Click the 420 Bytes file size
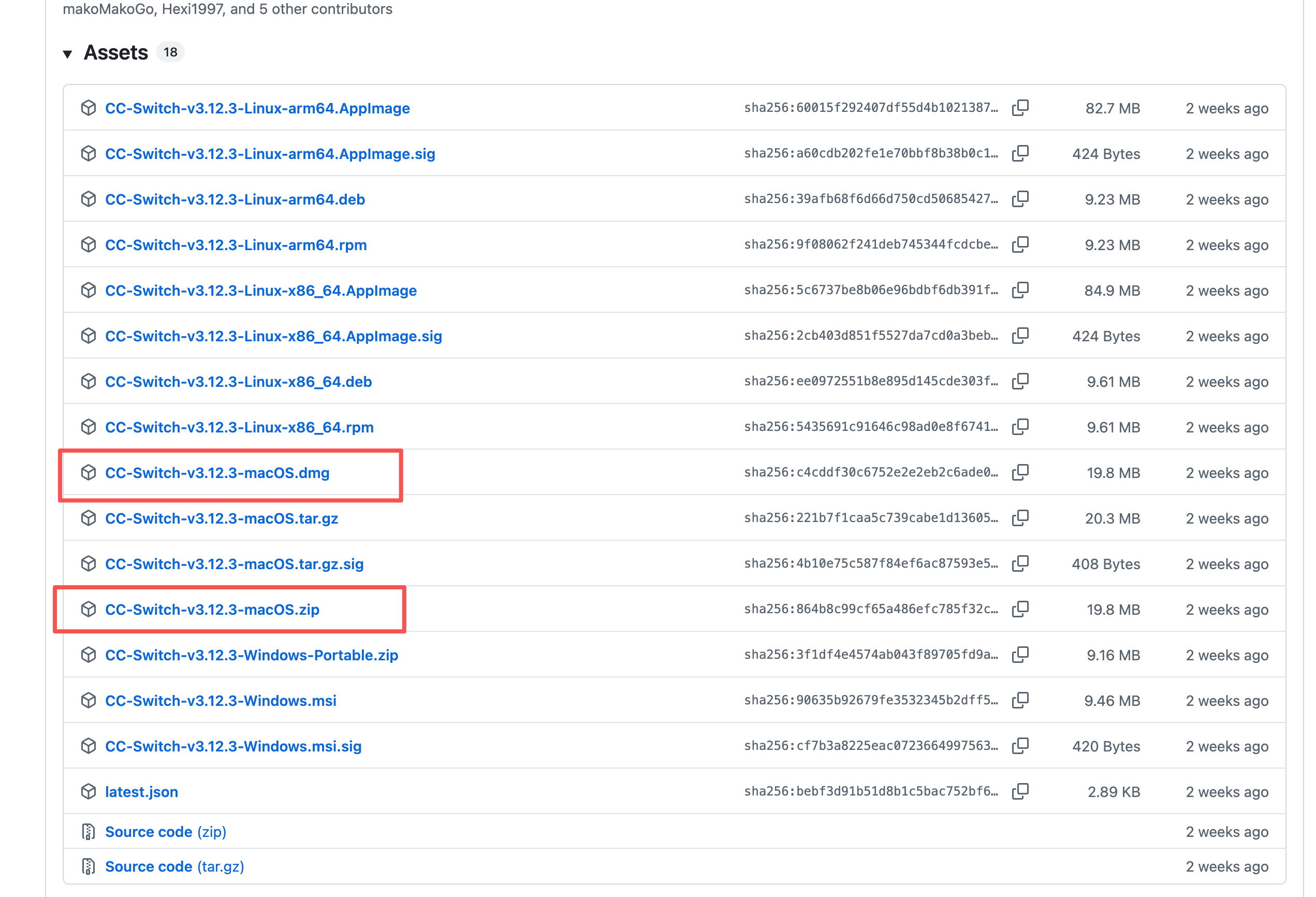Viewport: 1316px width, 897px height. click(1106, 747)
